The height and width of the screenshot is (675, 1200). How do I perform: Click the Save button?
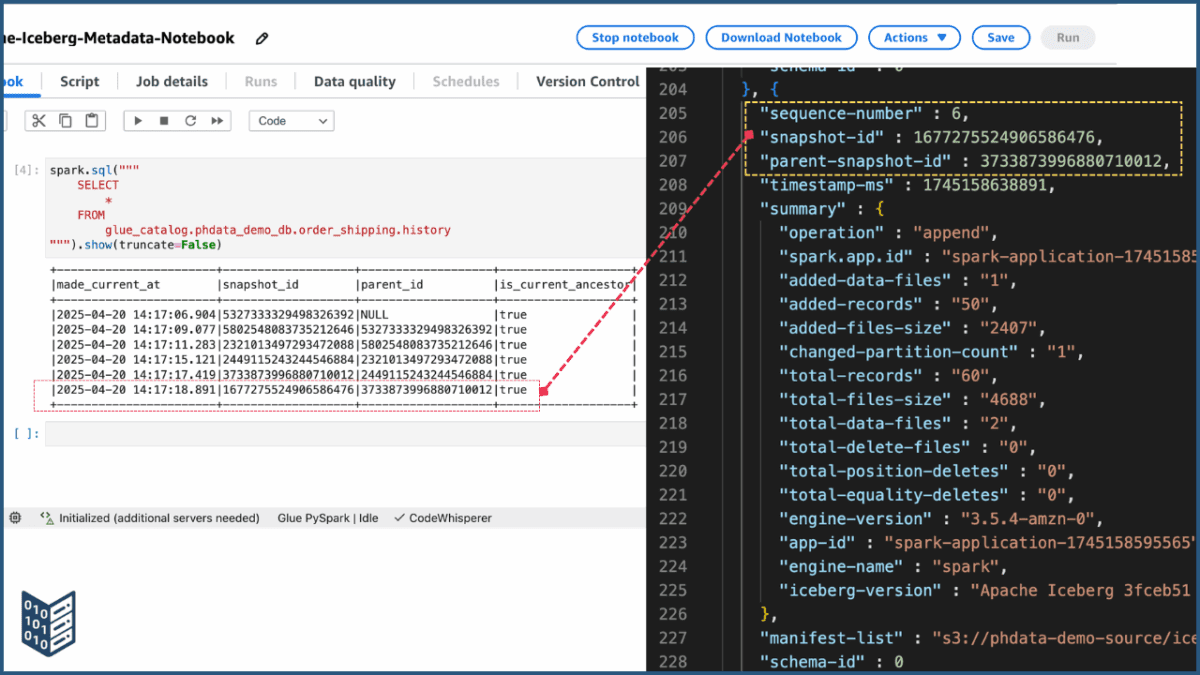click(x=1000, y=37)
